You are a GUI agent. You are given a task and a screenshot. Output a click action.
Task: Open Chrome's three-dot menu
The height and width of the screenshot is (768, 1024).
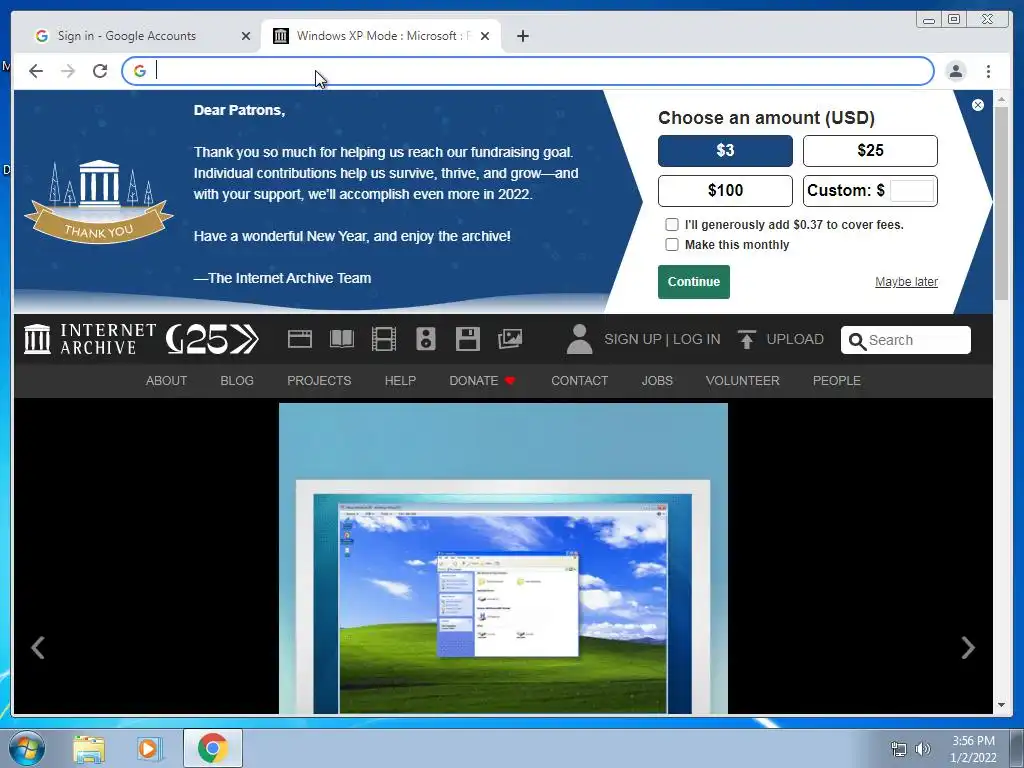[x=989, y=71]
